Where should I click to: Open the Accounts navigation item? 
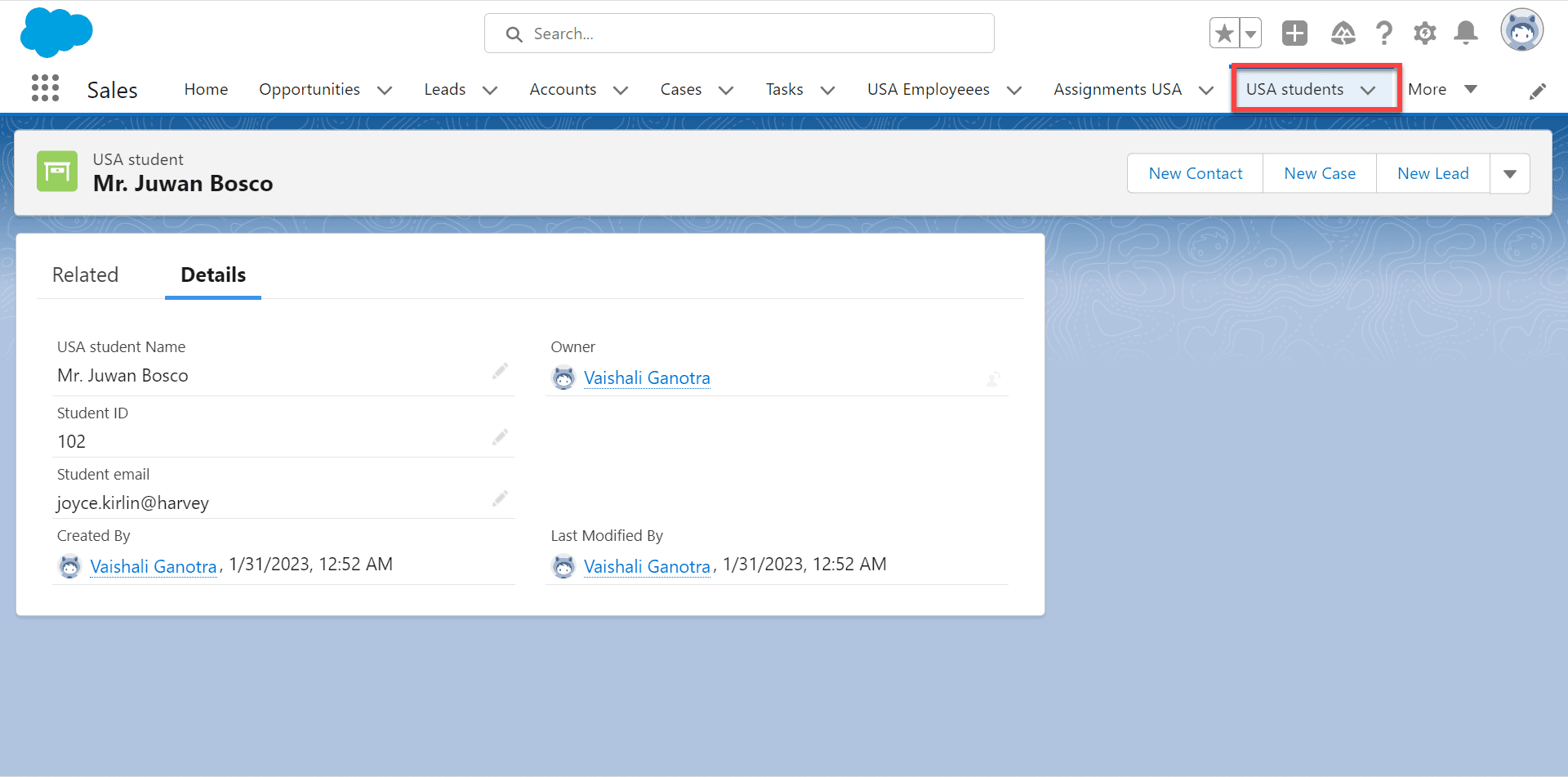563,89
